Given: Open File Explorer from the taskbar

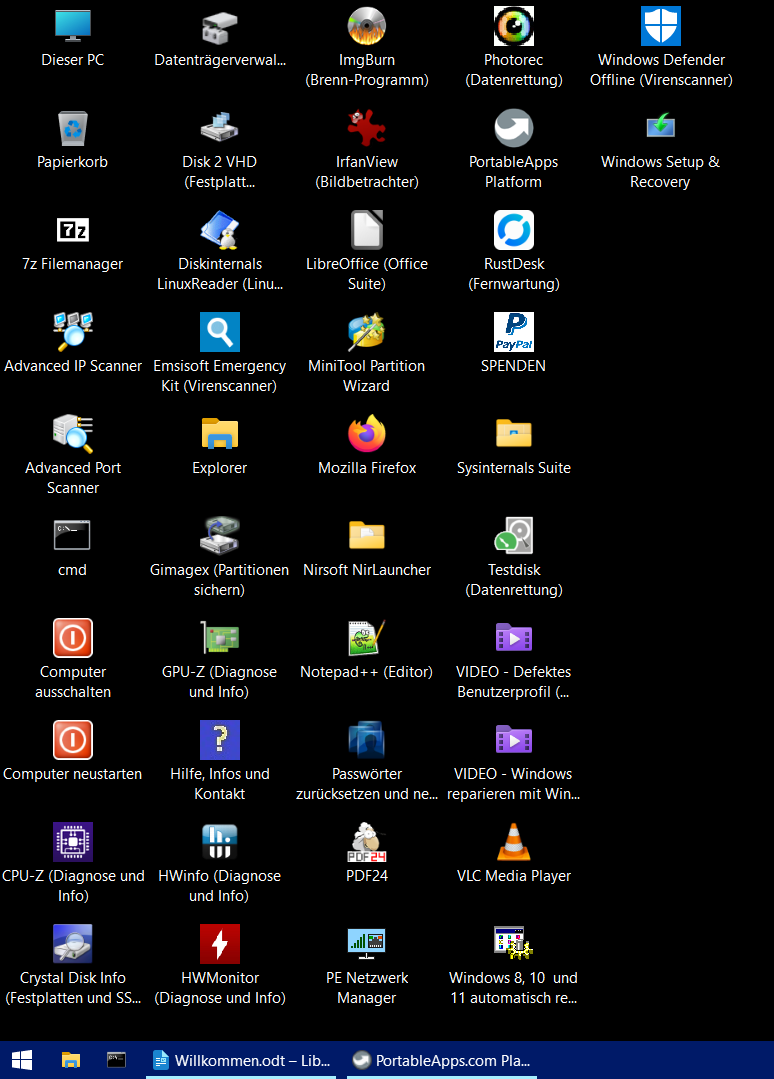Looking at the screenshot, I should (71, 1060).
